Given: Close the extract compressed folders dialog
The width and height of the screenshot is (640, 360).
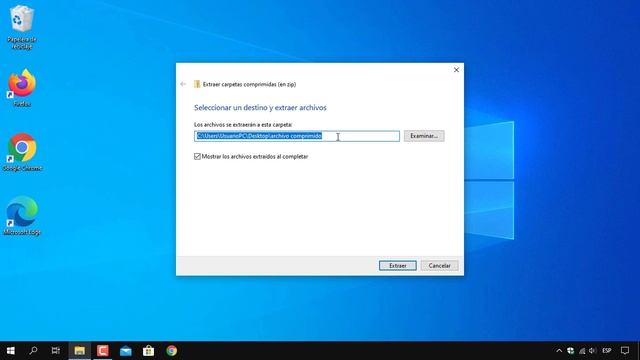Looking at the screenshot, I should pos(456,70).
